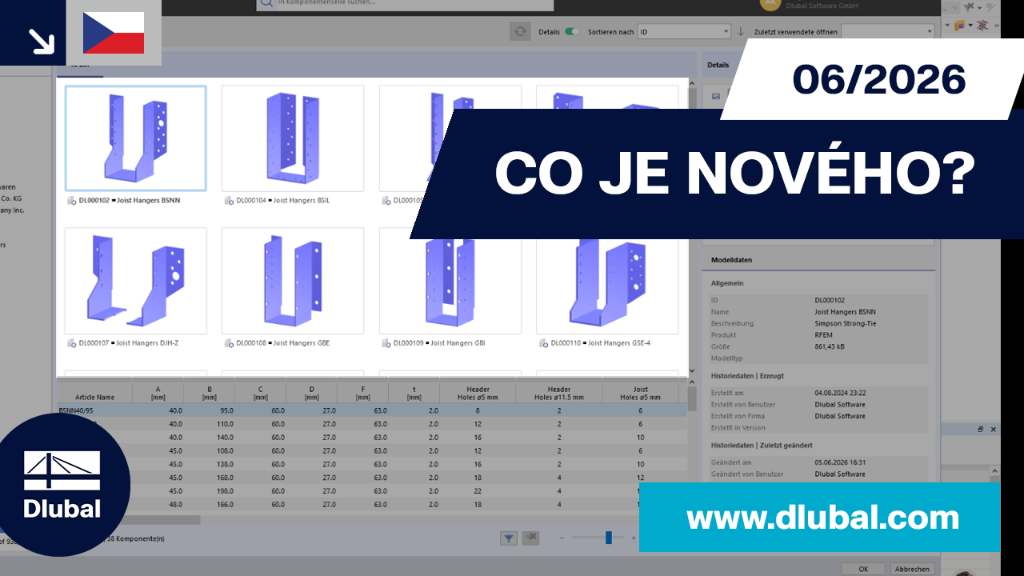Focus the Komponentenserie search field
This screenshot has width=1024, height=576.
pos(405,4)
